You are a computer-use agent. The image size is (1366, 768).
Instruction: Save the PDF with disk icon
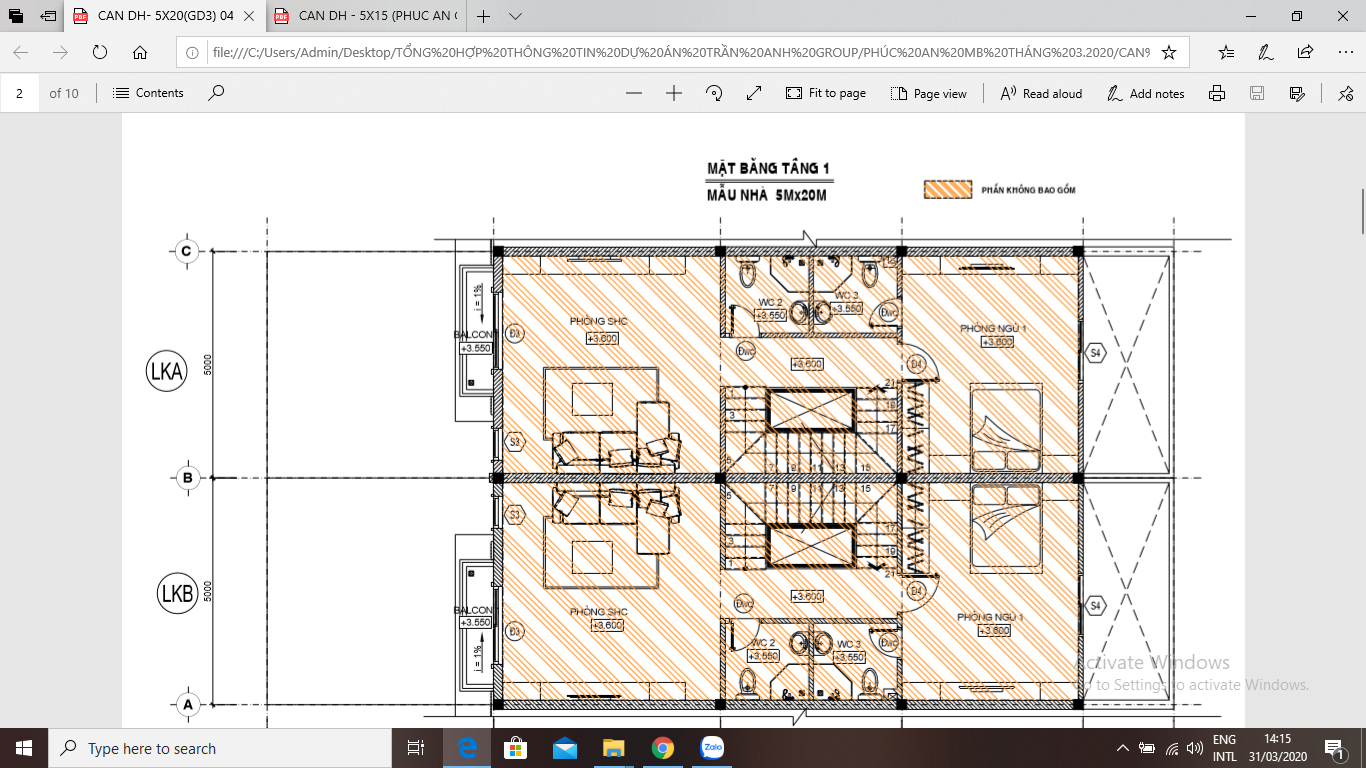pyautogui.click(x=1257, y=93)
